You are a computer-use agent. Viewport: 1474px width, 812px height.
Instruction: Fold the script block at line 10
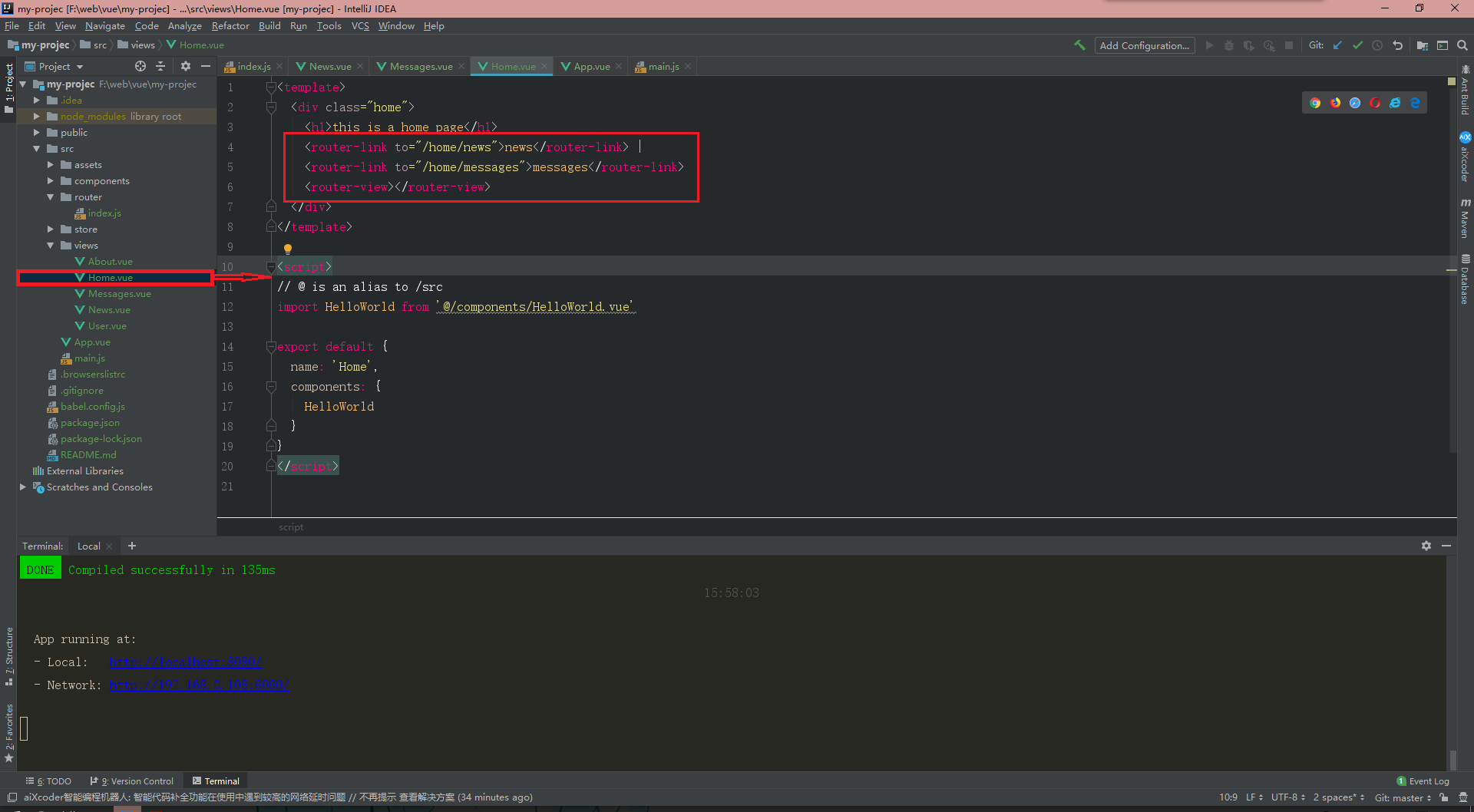coord(271,267)
